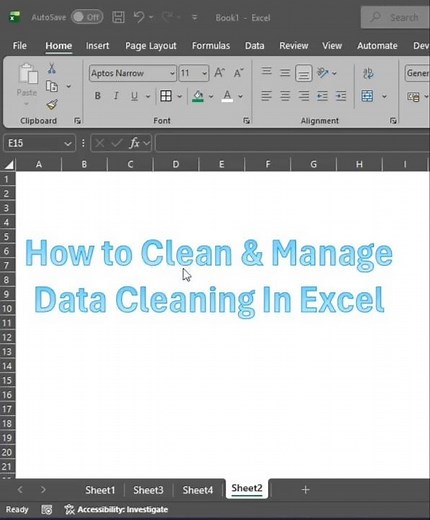Image resolution: width=430 pixels, height=520 pixels.
Task: Click the Align Right icon
Action: [303, 96]
